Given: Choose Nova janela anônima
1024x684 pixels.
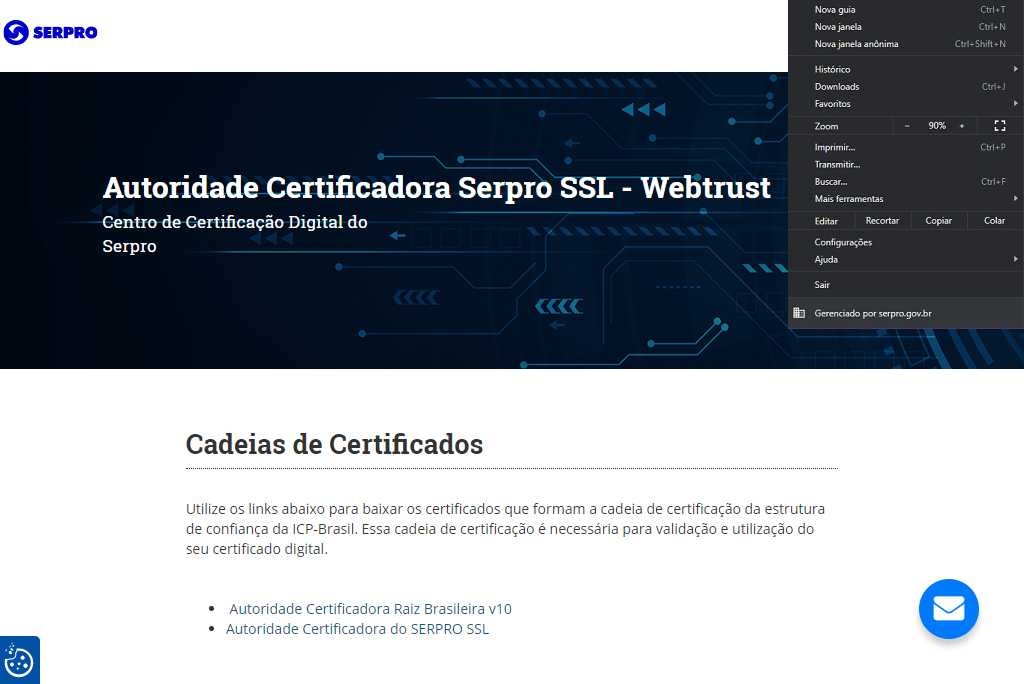Looking at the screenshot, I should [x=856, y=44].
